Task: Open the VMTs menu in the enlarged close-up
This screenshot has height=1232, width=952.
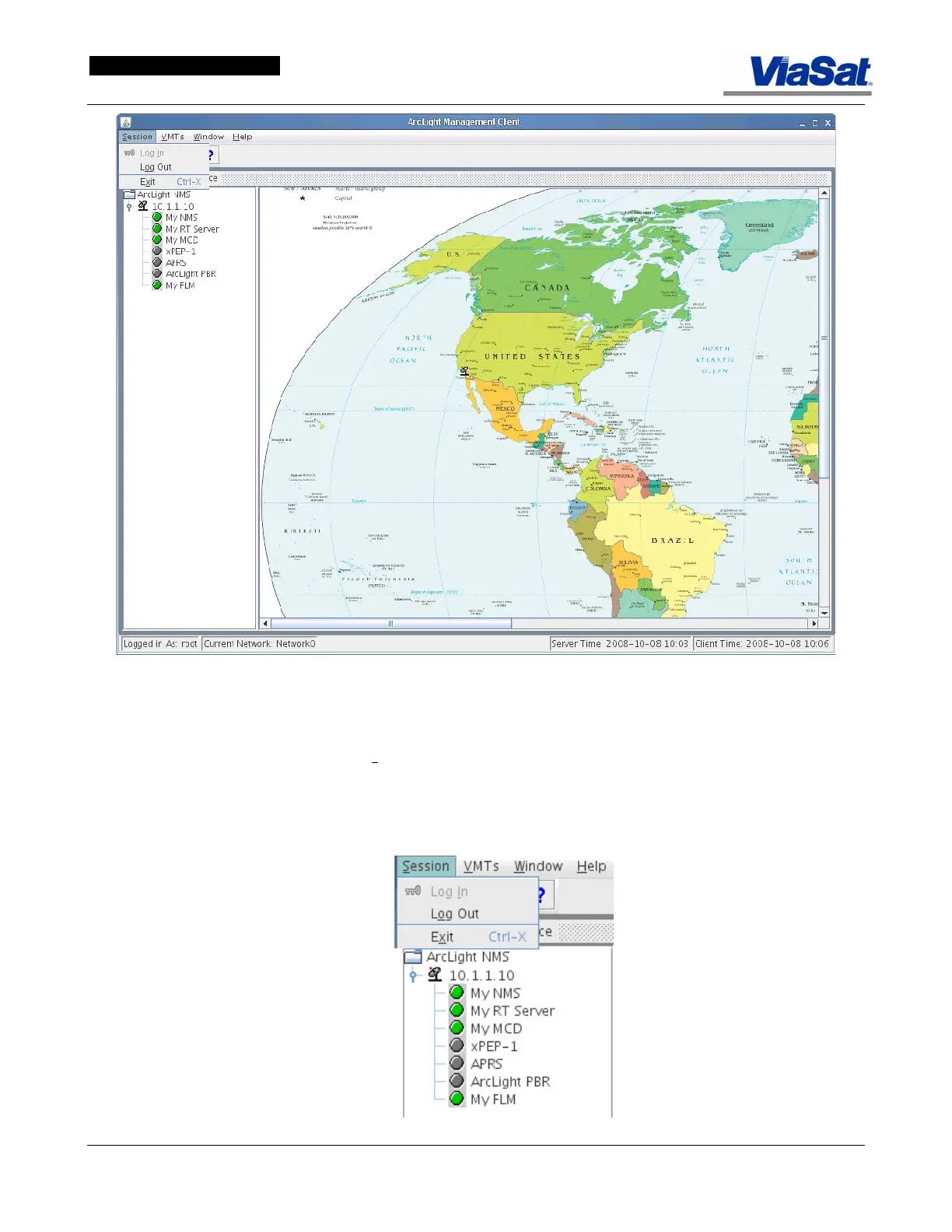Action: (481, 866)
